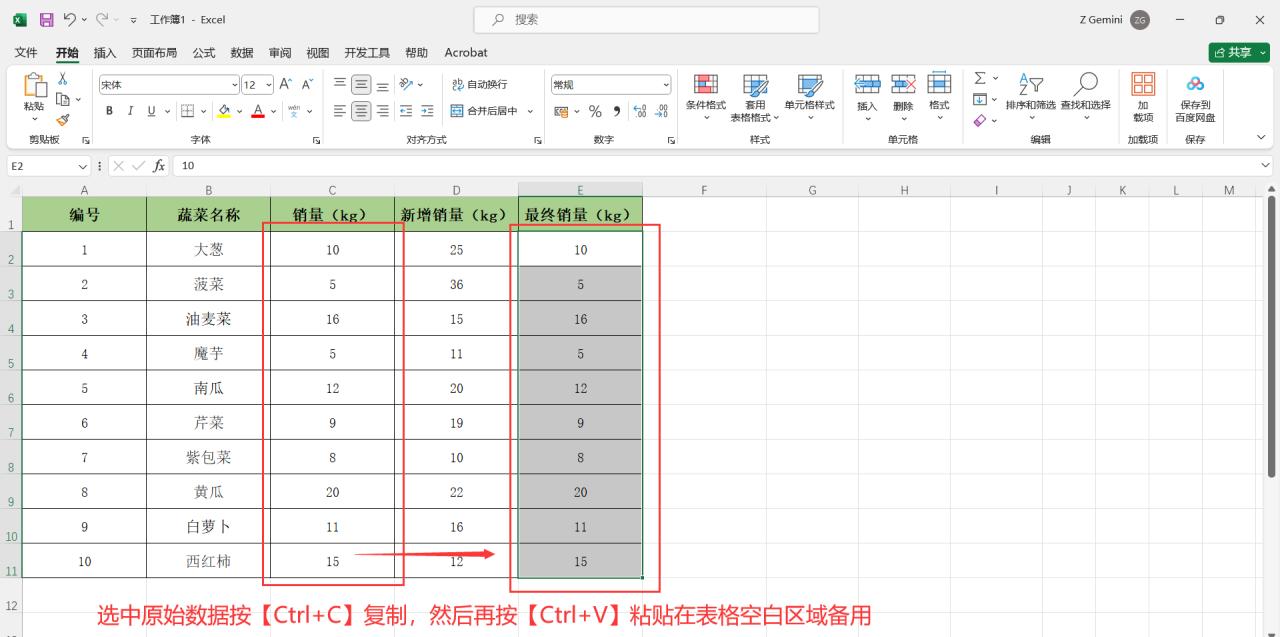1280x637 pixels.
Task: Click the borders grid icon
Action: 186,111
